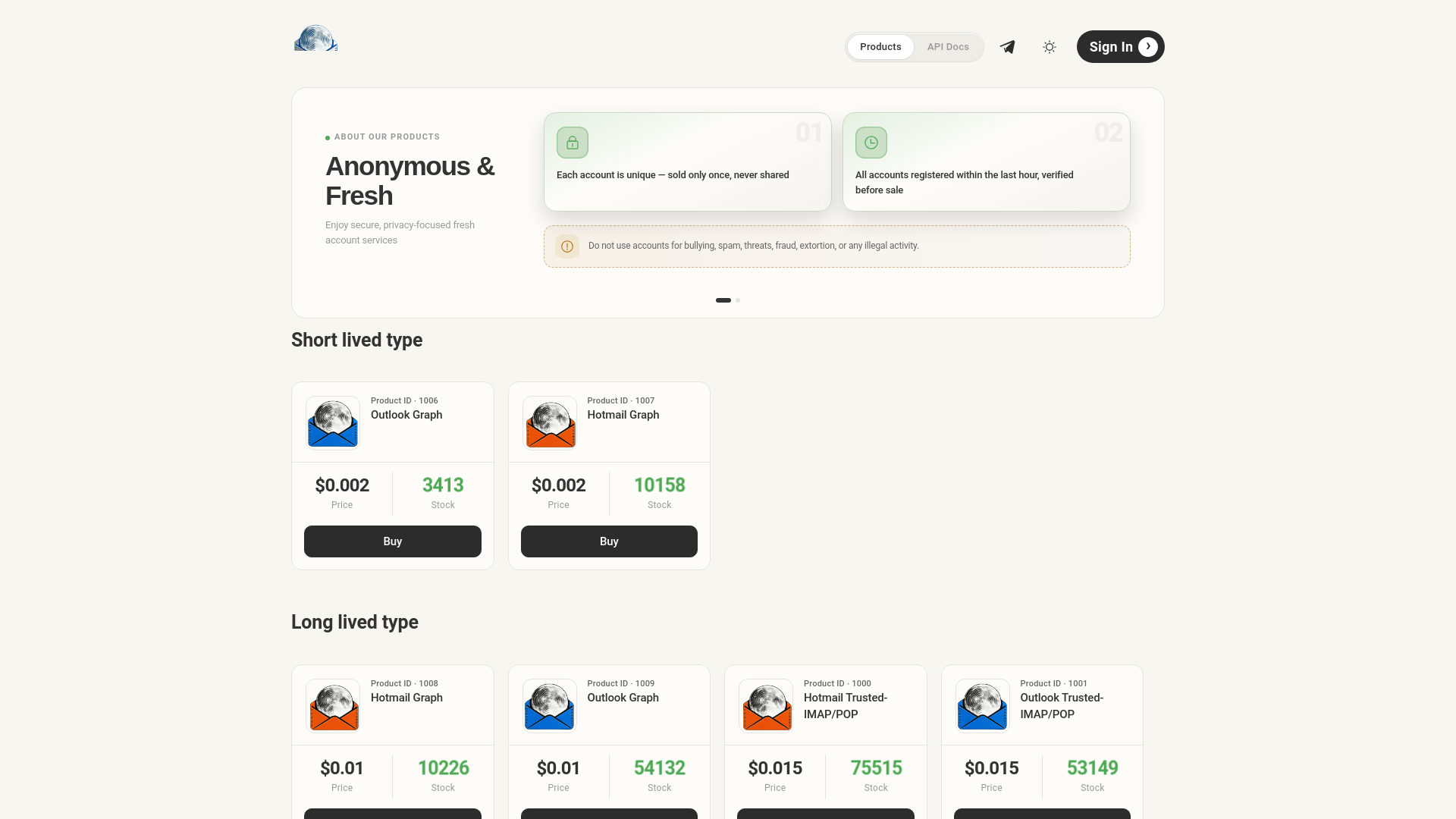This screenshot has width=1456, height=819.
Task: Click the clock icon on card 02
Action: coord(871,143)
